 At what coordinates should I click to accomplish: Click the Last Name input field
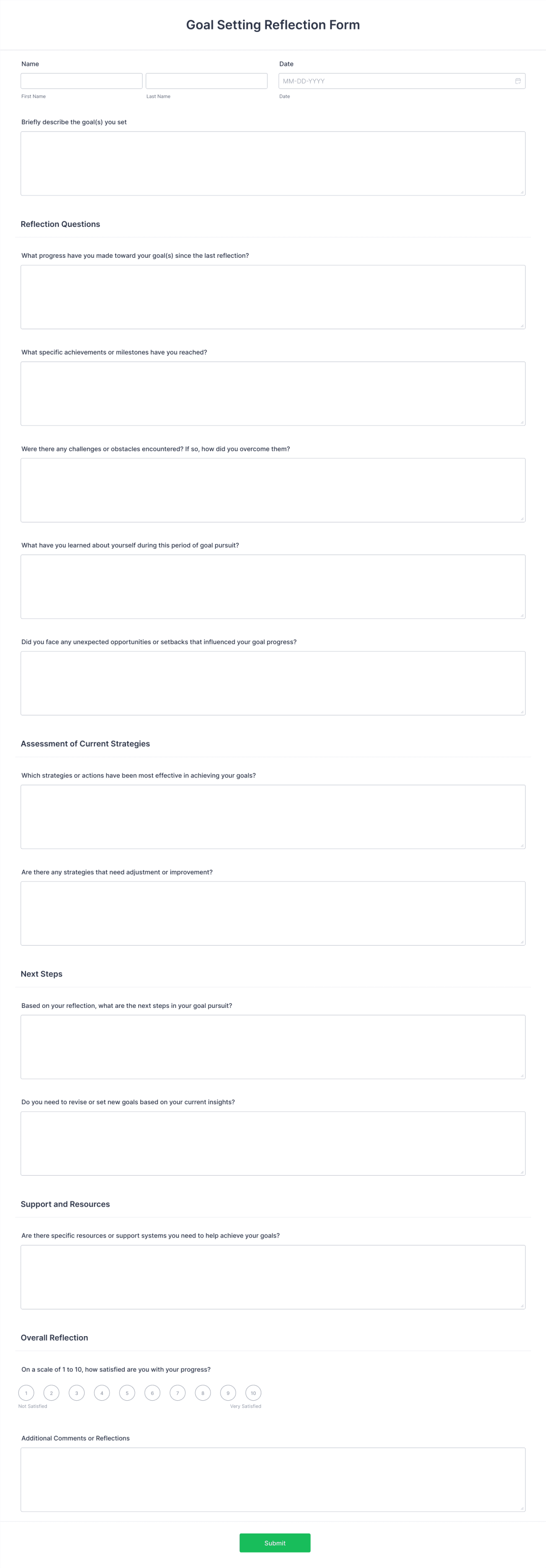point(206,80)
